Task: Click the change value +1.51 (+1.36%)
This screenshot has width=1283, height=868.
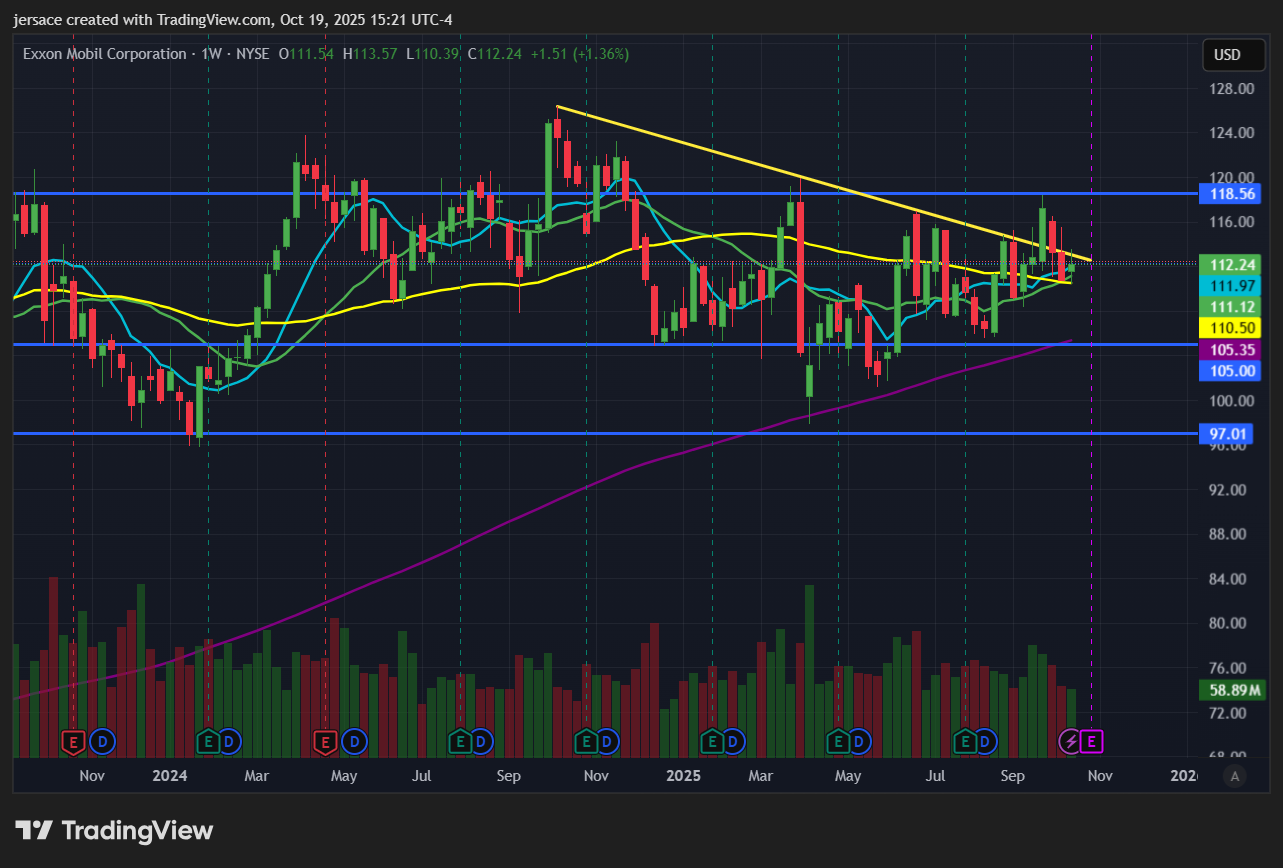Action: point(579,54)
